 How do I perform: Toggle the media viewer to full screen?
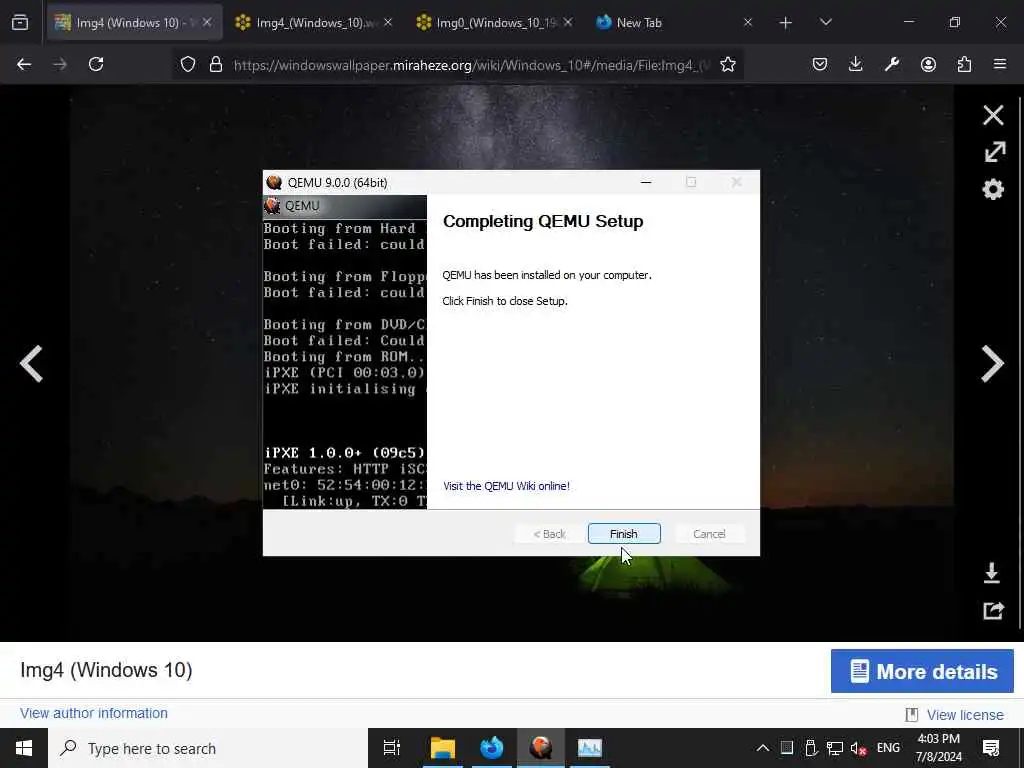point(994,152)
